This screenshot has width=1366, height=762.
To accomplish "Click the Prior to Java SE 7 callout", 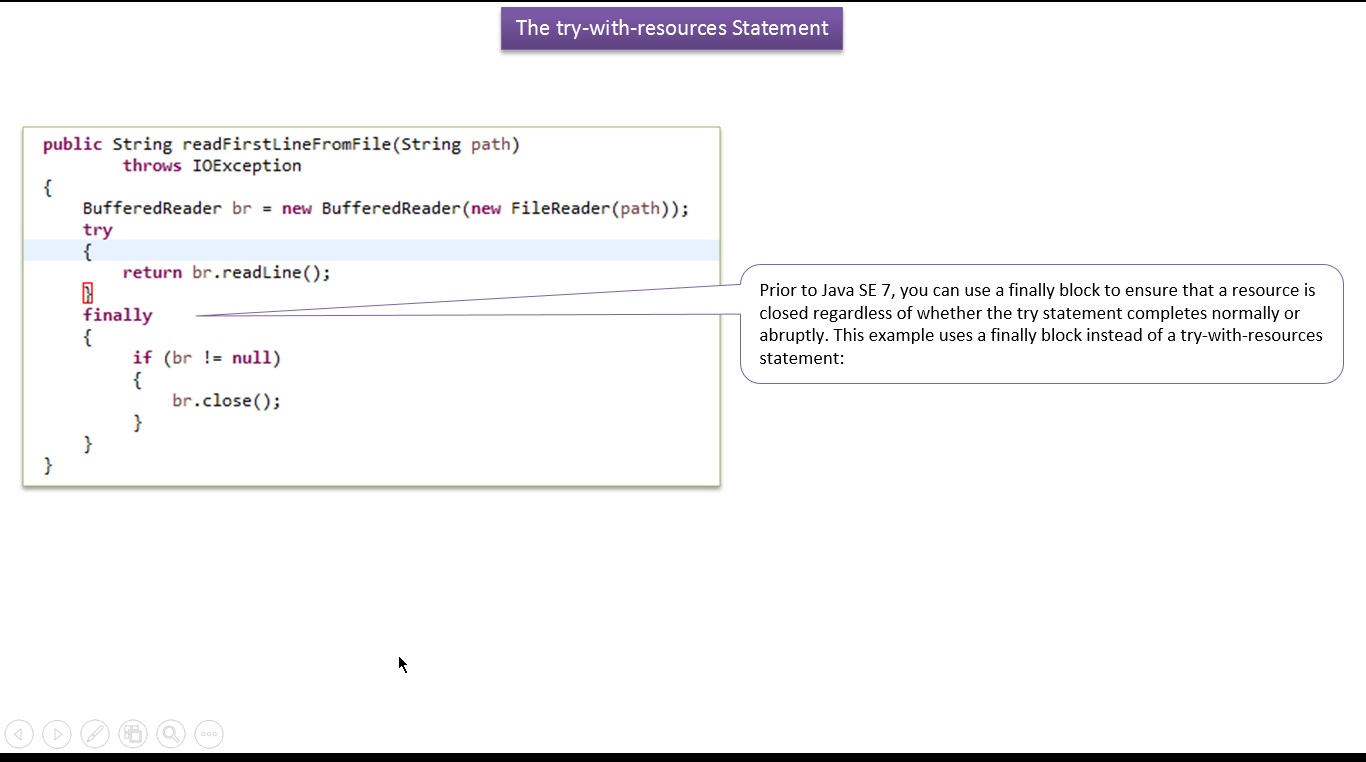I will click(x=1041, y=324).
